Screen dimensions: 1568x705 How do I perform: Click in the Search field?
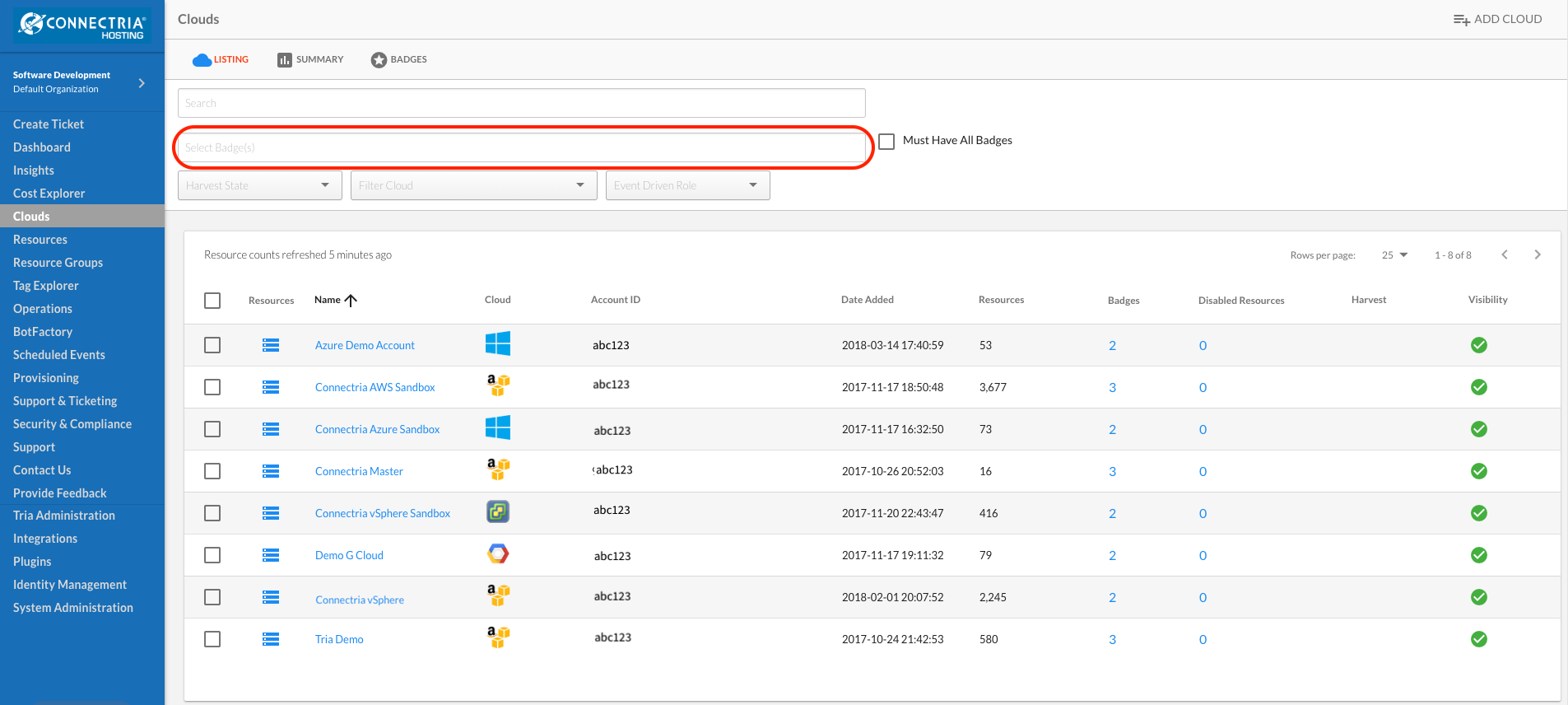coord(522,103)
